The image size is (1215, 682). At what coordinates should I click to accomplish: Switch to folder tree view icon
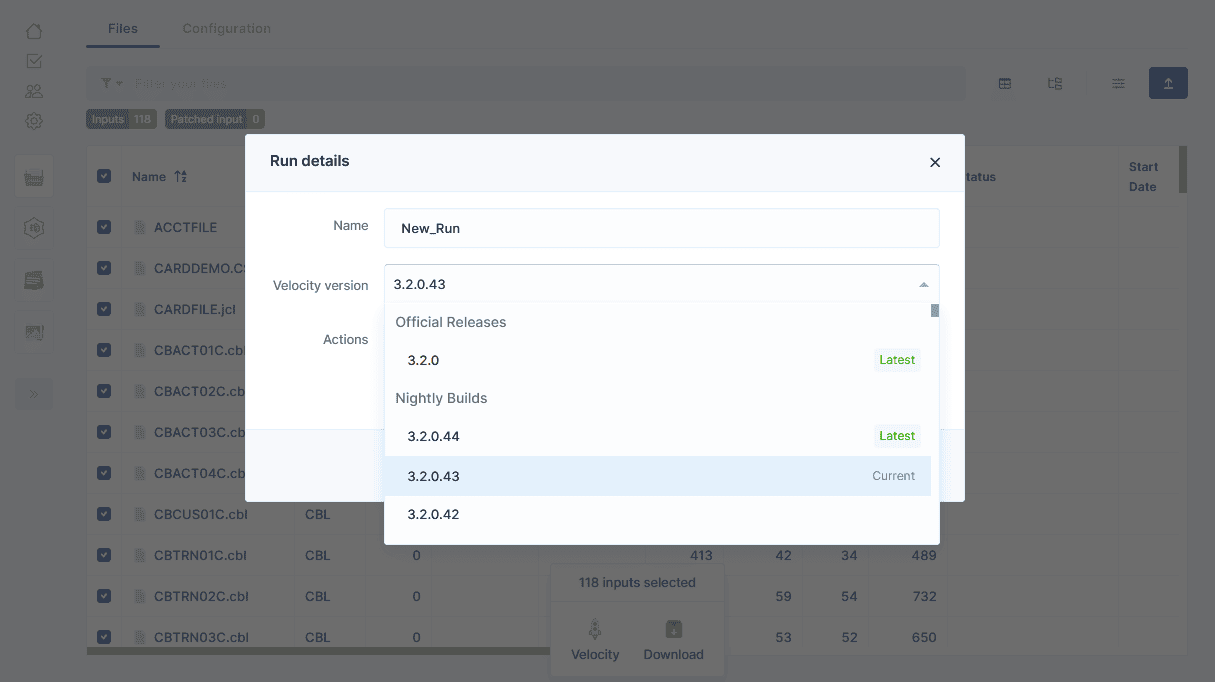tap(1055, 84)
